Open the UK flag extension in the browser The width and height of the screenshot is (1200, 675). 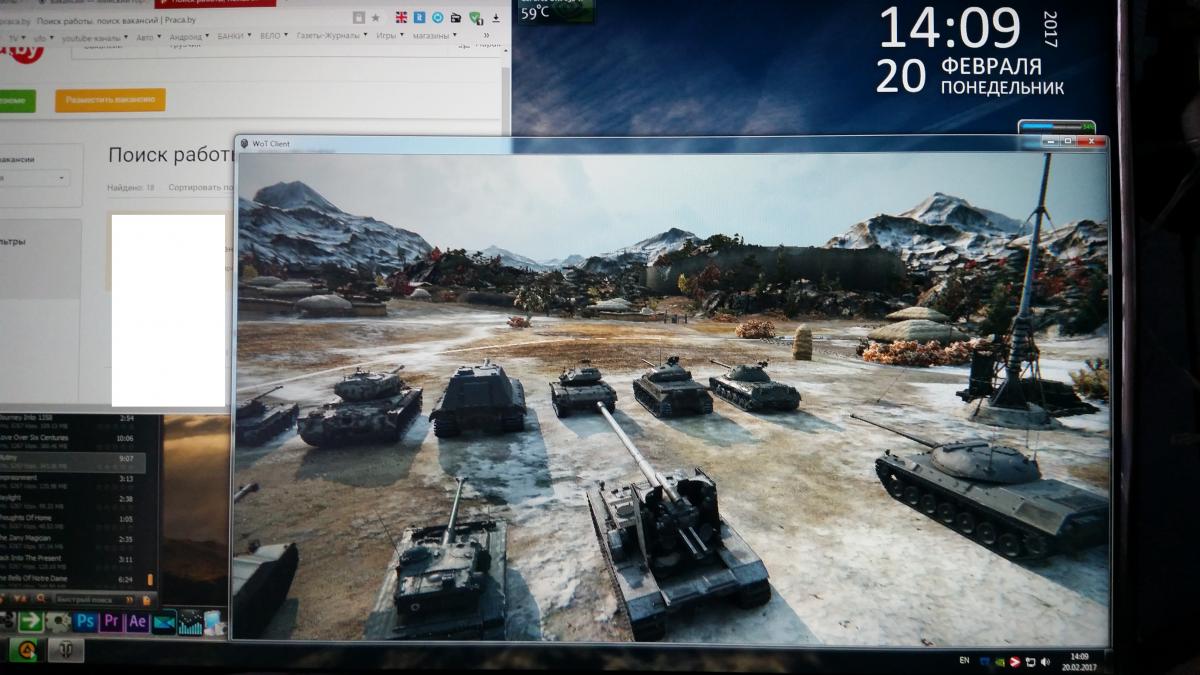402,17
